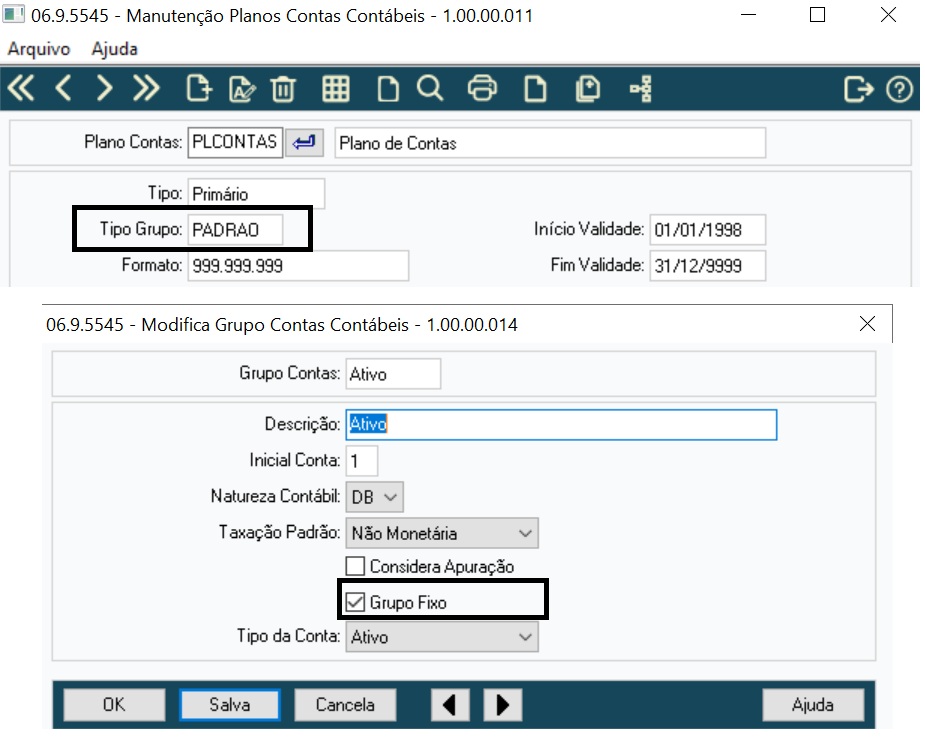This screenshot has width=925, height=738.
Task: Click the edit record pencil icon
Action: [x=242, y=89]
